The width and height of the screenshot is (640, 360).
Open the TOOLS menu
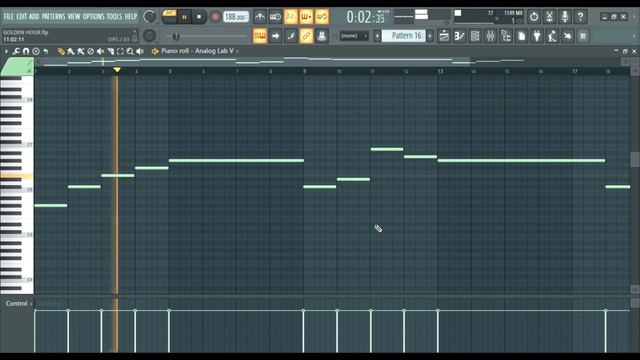(114, 17)
